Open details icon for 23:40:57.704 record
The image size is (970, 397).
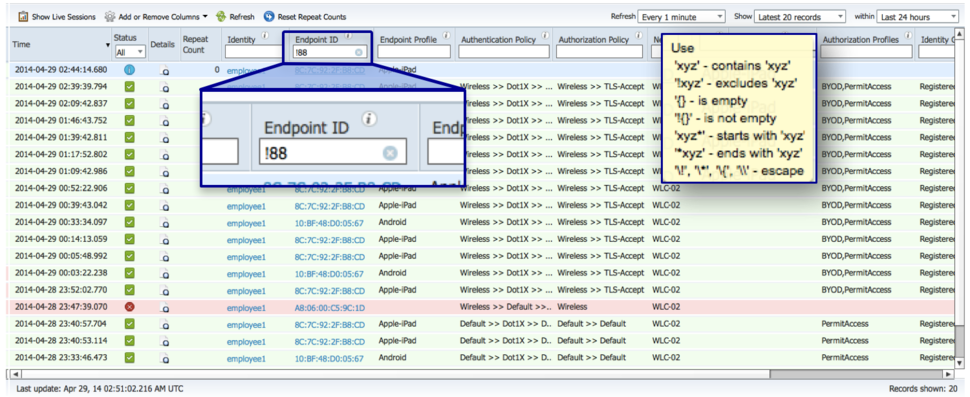[165, 324]
